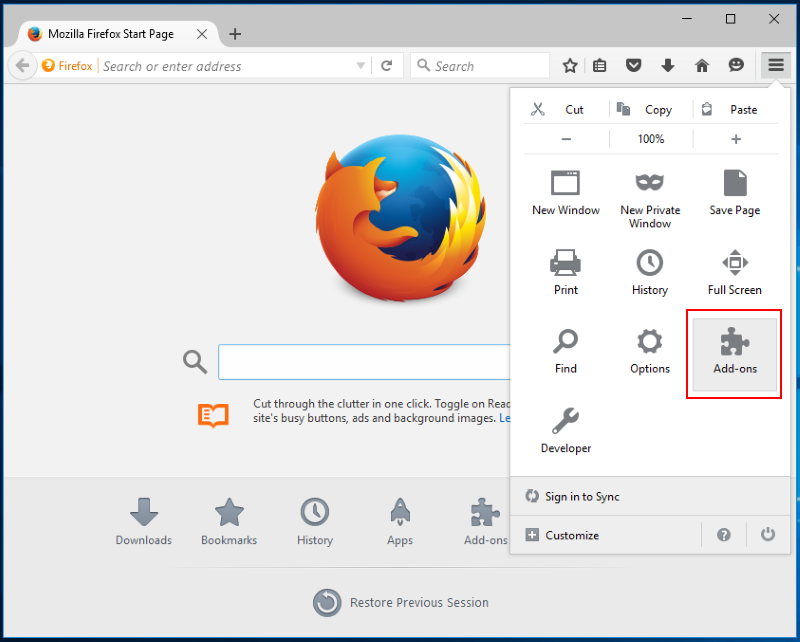Reload the current page
800x642 pixels.
[387, 66]
